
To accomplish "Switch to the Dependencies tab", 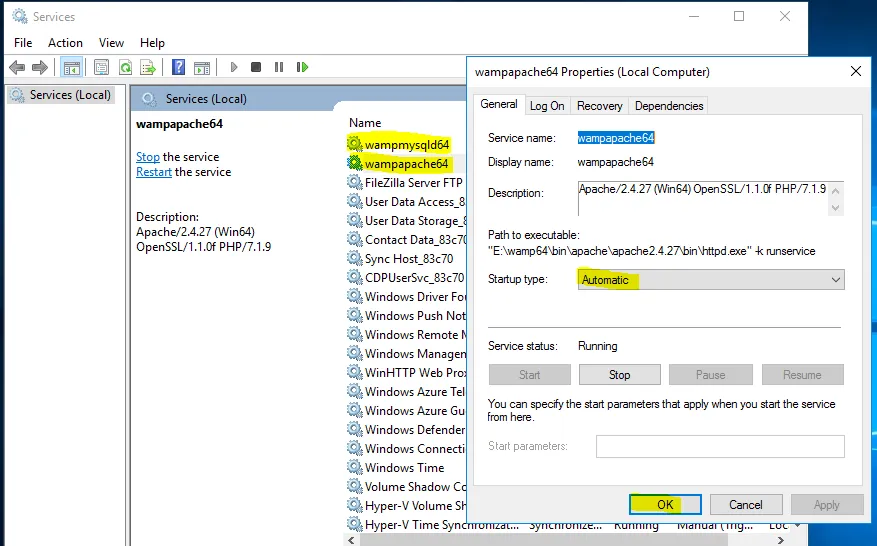I will pyautogui.click(x=669, y=106).
